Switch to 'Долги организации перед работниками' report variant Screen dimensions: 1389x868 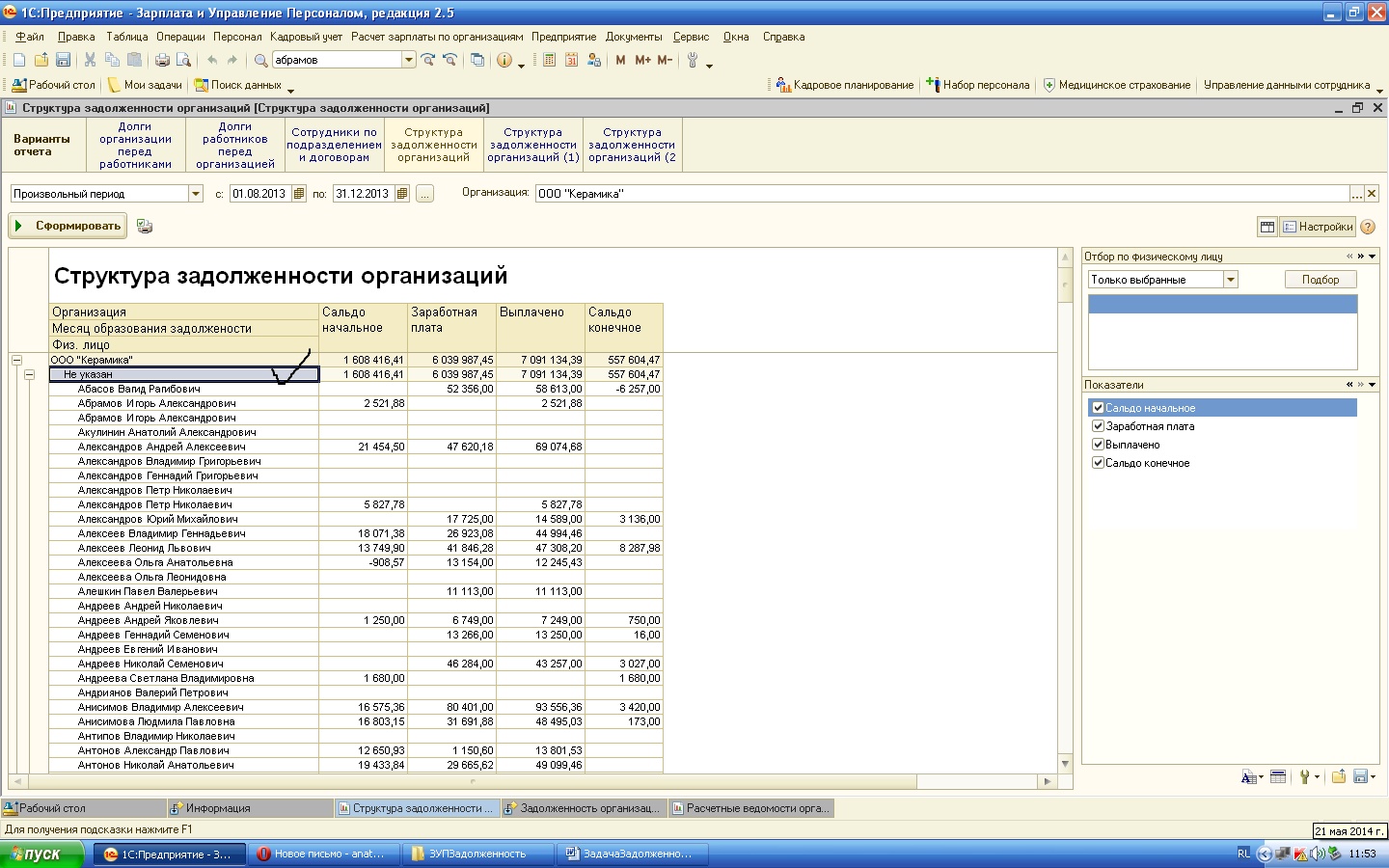pos(135,145)
